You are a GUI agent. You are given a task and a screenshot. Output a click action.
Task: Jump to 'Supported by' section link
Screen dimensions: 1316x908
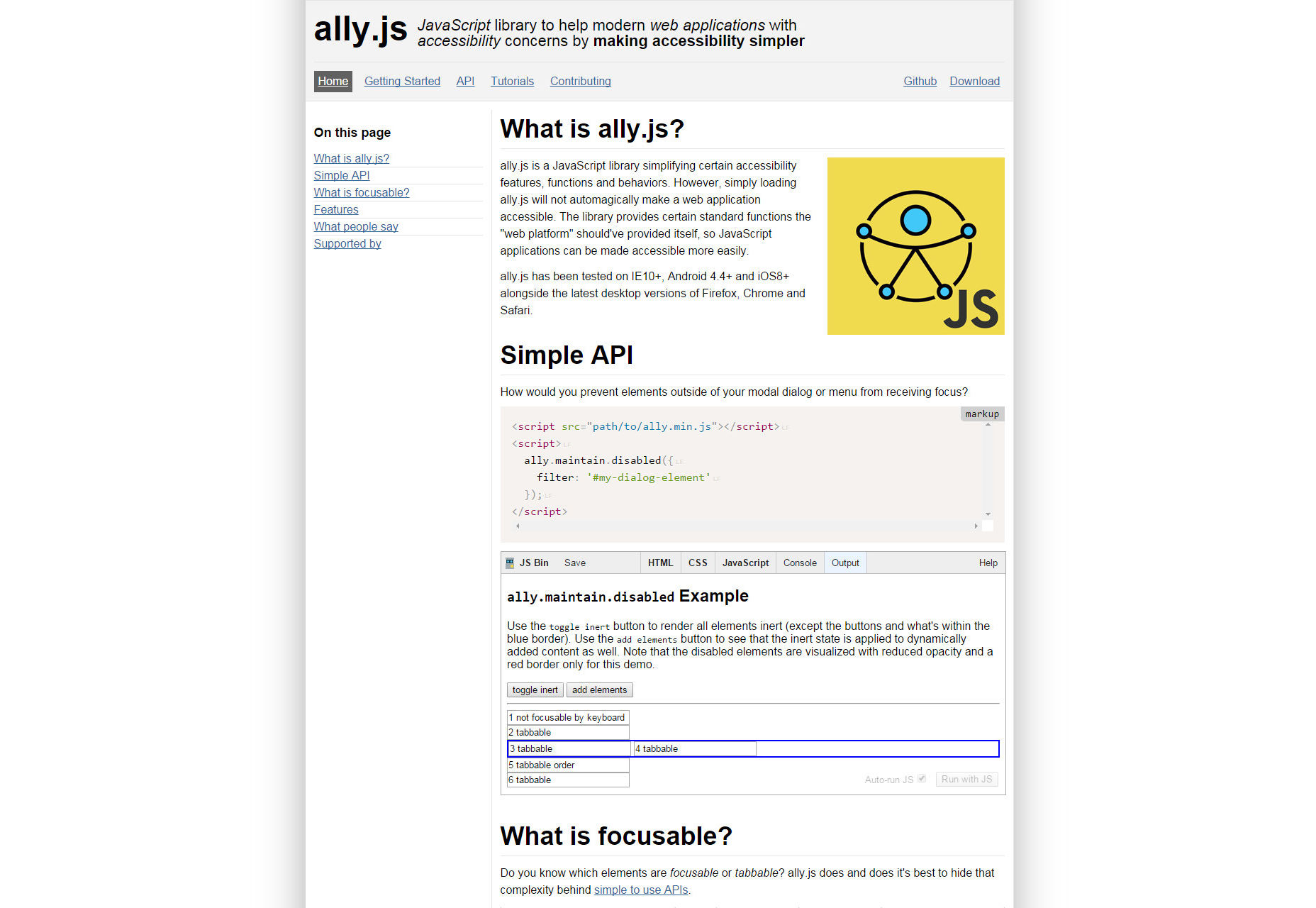point(347,244)
